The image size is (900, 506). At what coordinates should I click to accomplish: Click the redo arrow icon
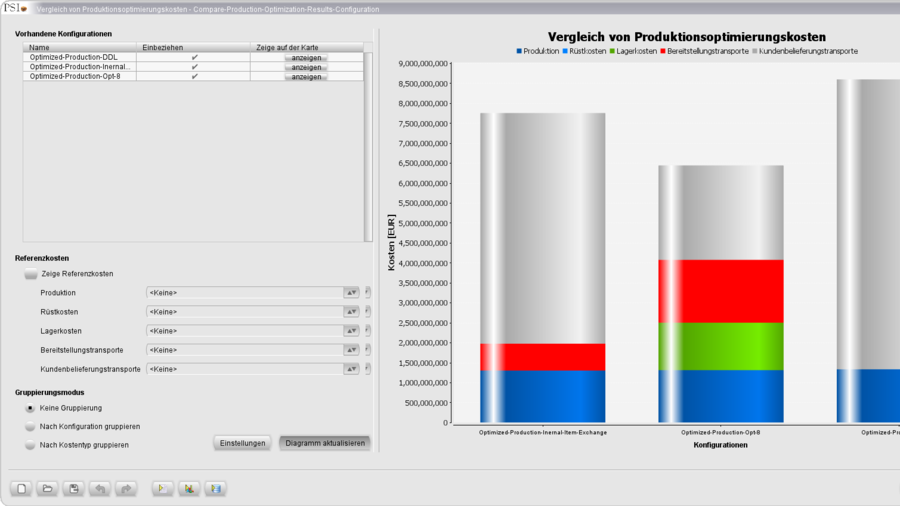(x=125, y=489)
